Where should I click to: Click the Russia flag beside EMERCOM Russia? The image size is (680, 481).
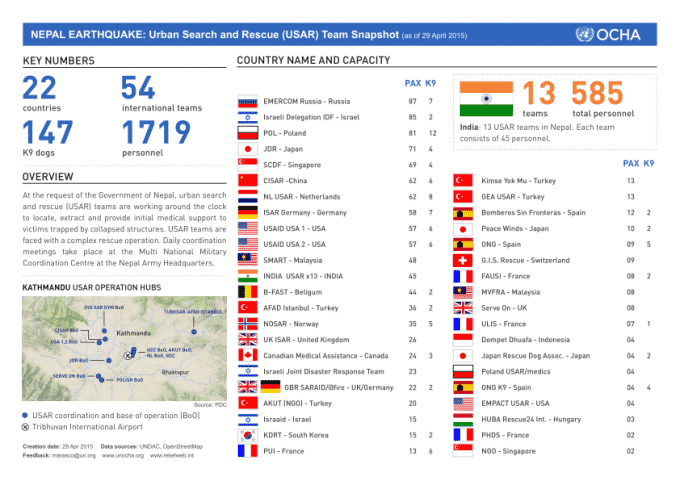248,101
